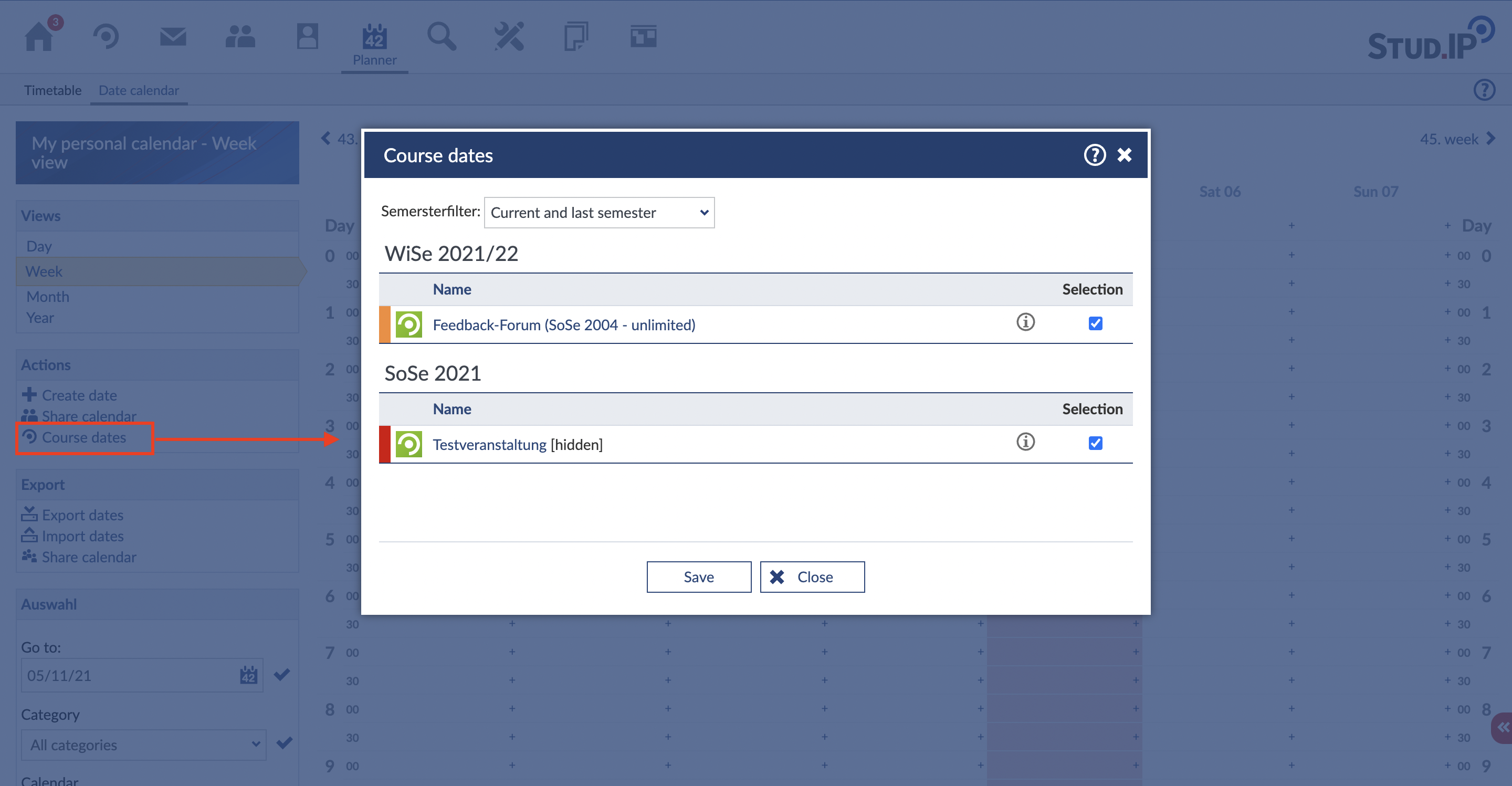Open the Tools wrench icon
The image size is (1512, 786).
[x=509, y=36]
